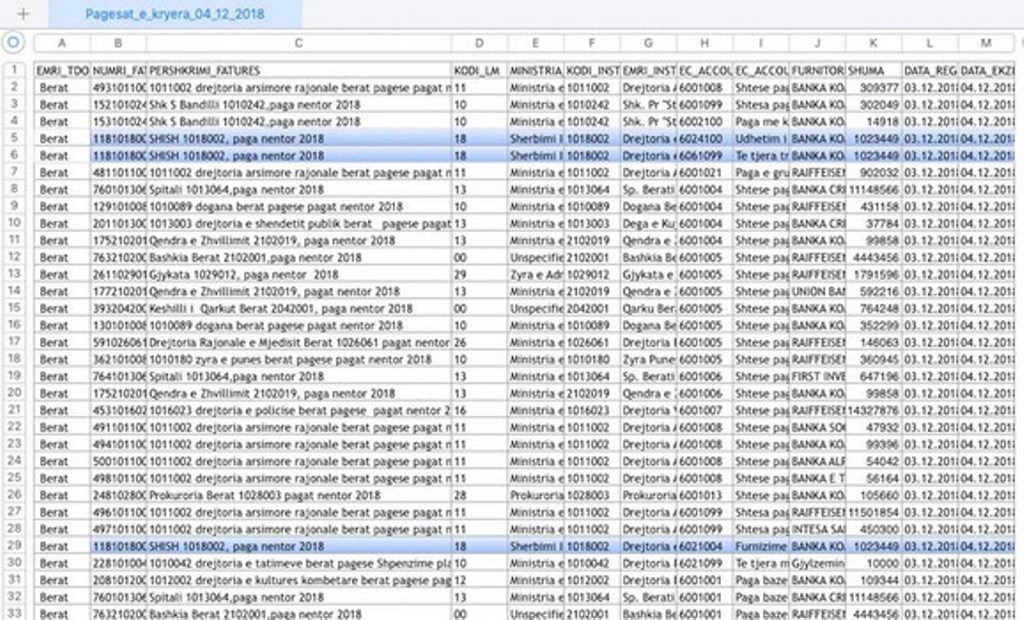Click the PERSHKRIMI_FATURES header cell
1024x620 pixels.
coord(298,71)
